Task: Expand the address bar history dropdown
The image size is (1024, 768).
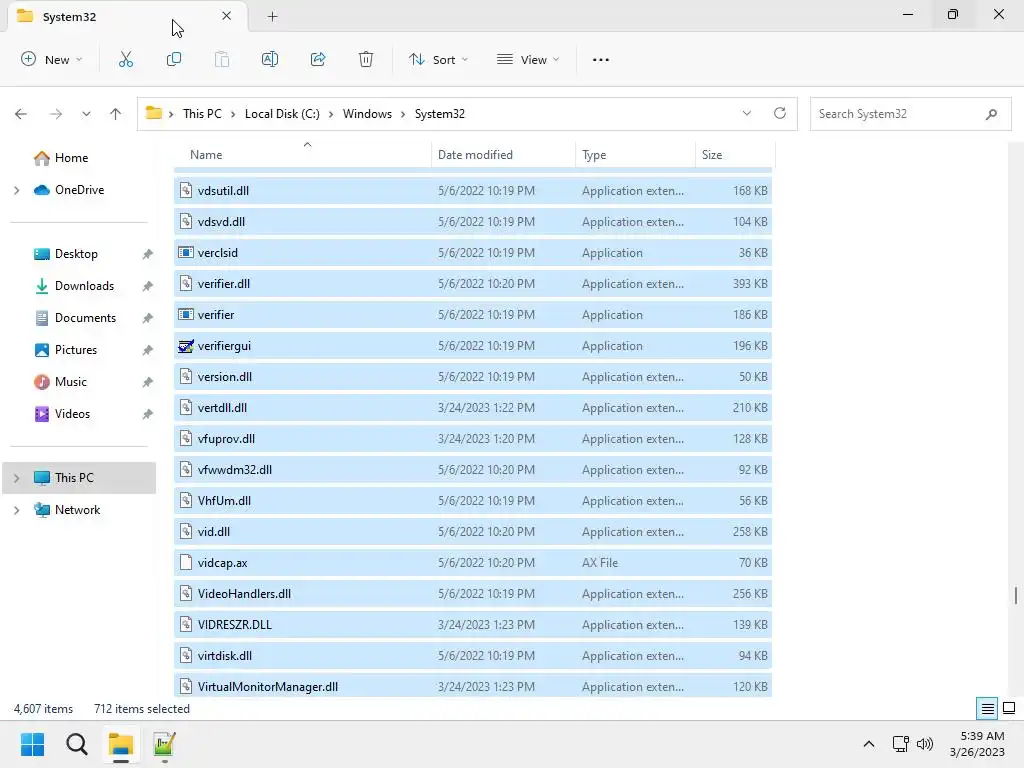Action: (x=746, y=113)
